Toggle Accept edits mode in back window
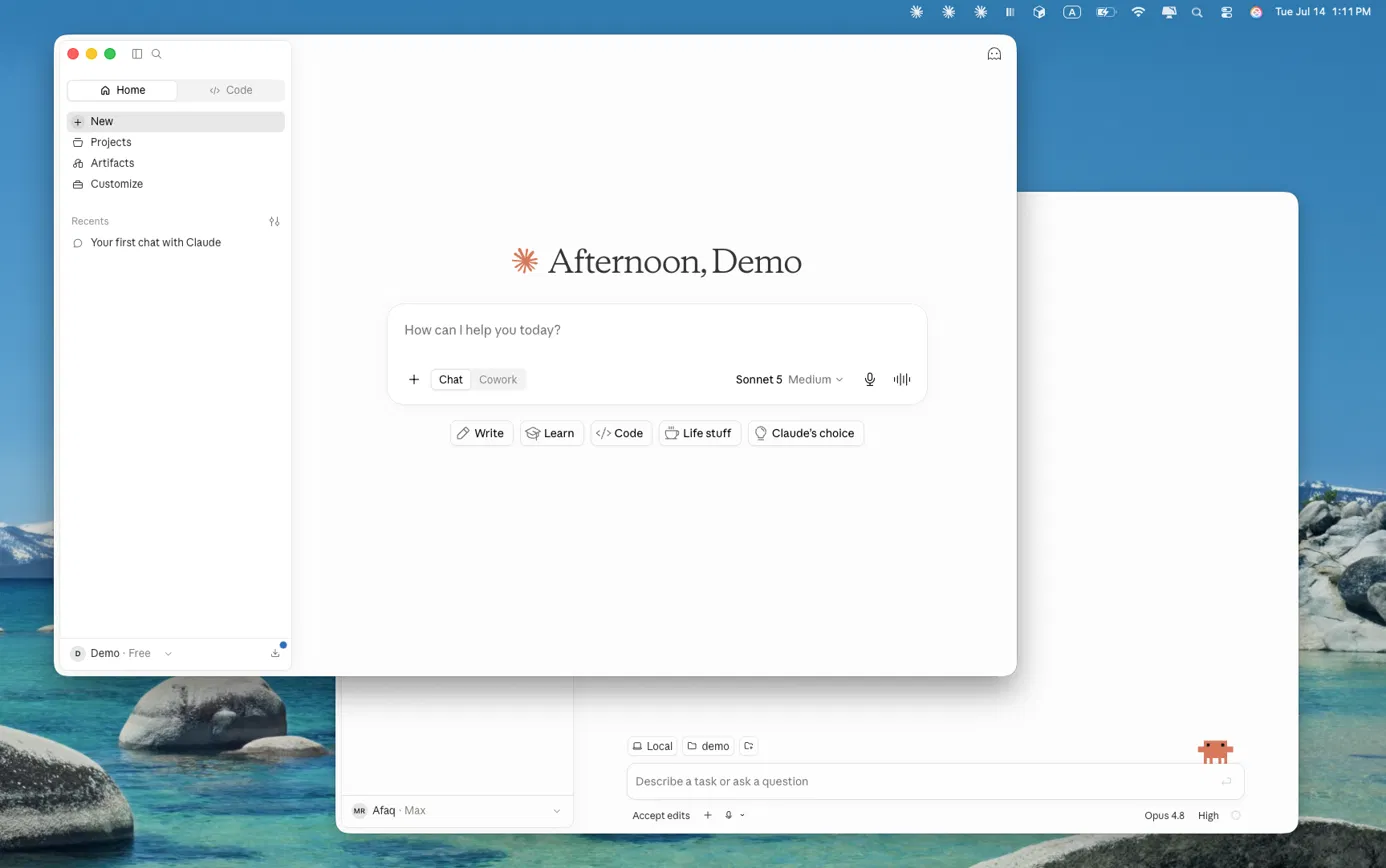Viewport: 1386px width, 868px height. [661, 815]
